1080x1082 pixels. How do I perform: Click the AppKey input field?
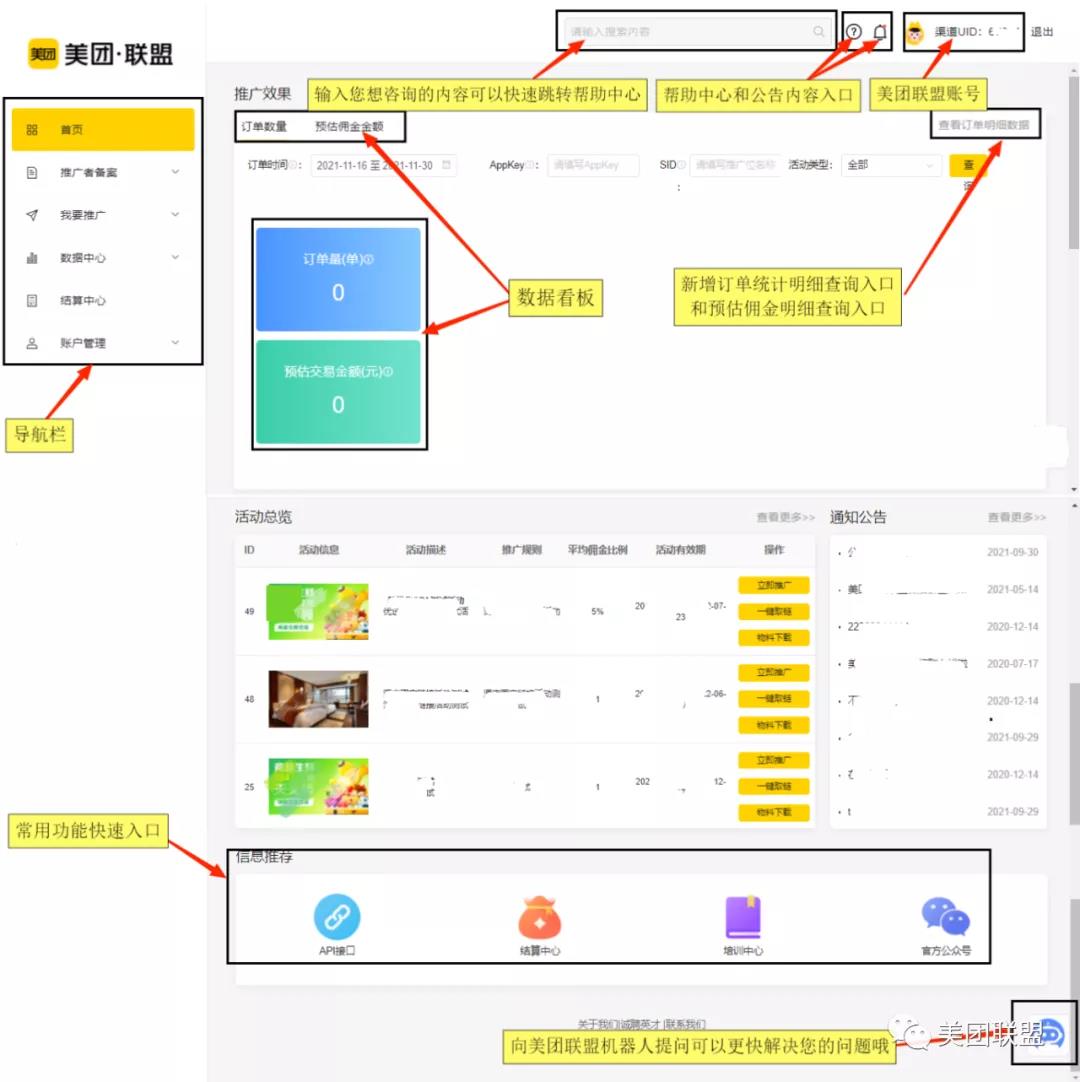(593, 165)
